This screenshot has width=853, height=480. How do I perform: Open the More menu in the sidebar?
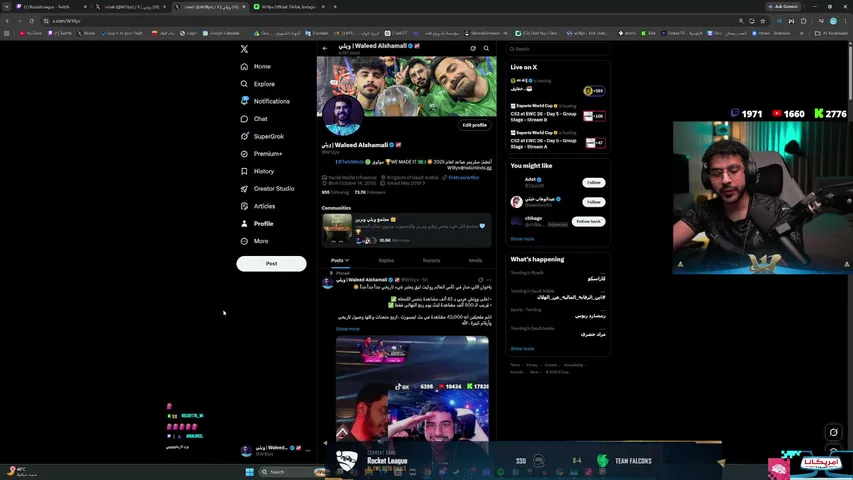coord(255,241)
